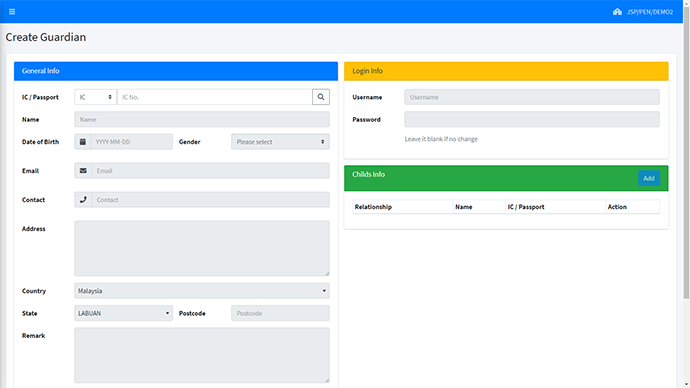Click the Postcode input field
690x388 pixels.
coord(280,313)
